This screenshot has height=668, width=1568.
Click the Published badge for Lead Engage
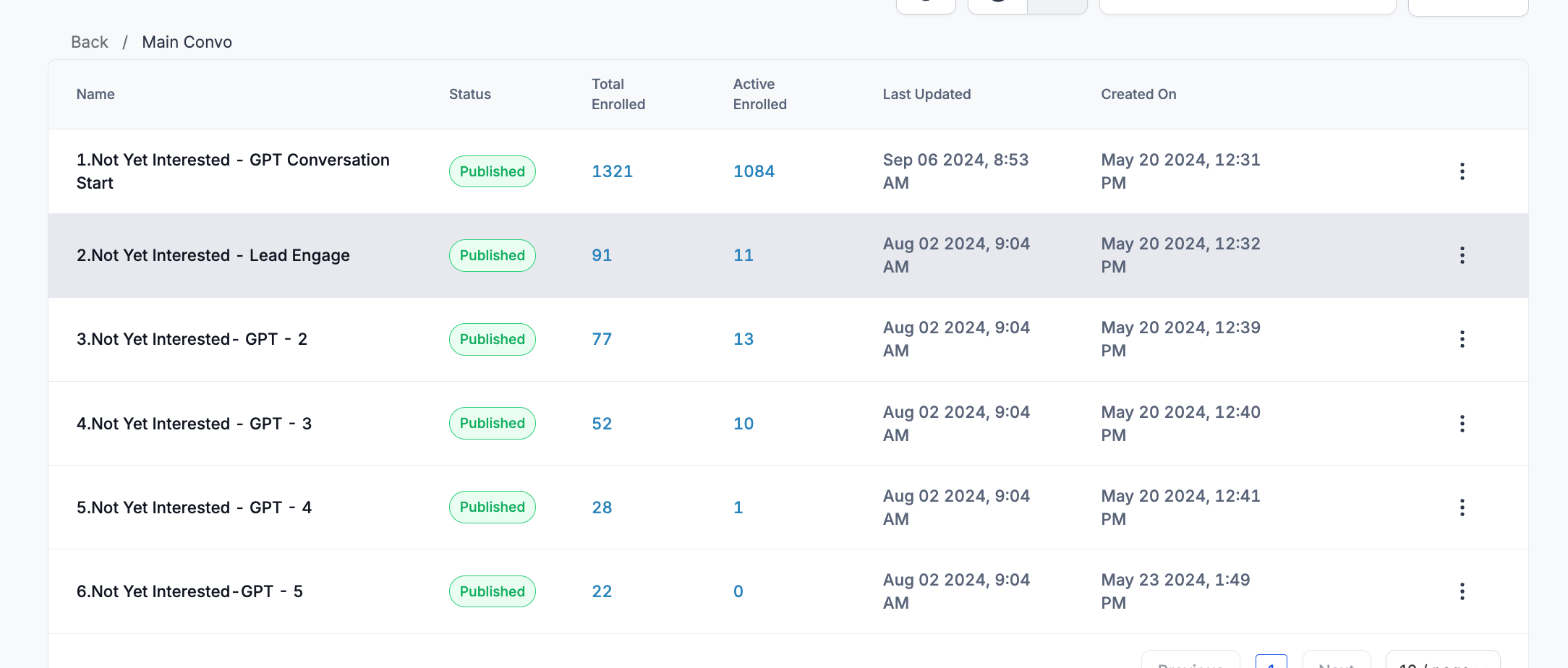(493, 255)
